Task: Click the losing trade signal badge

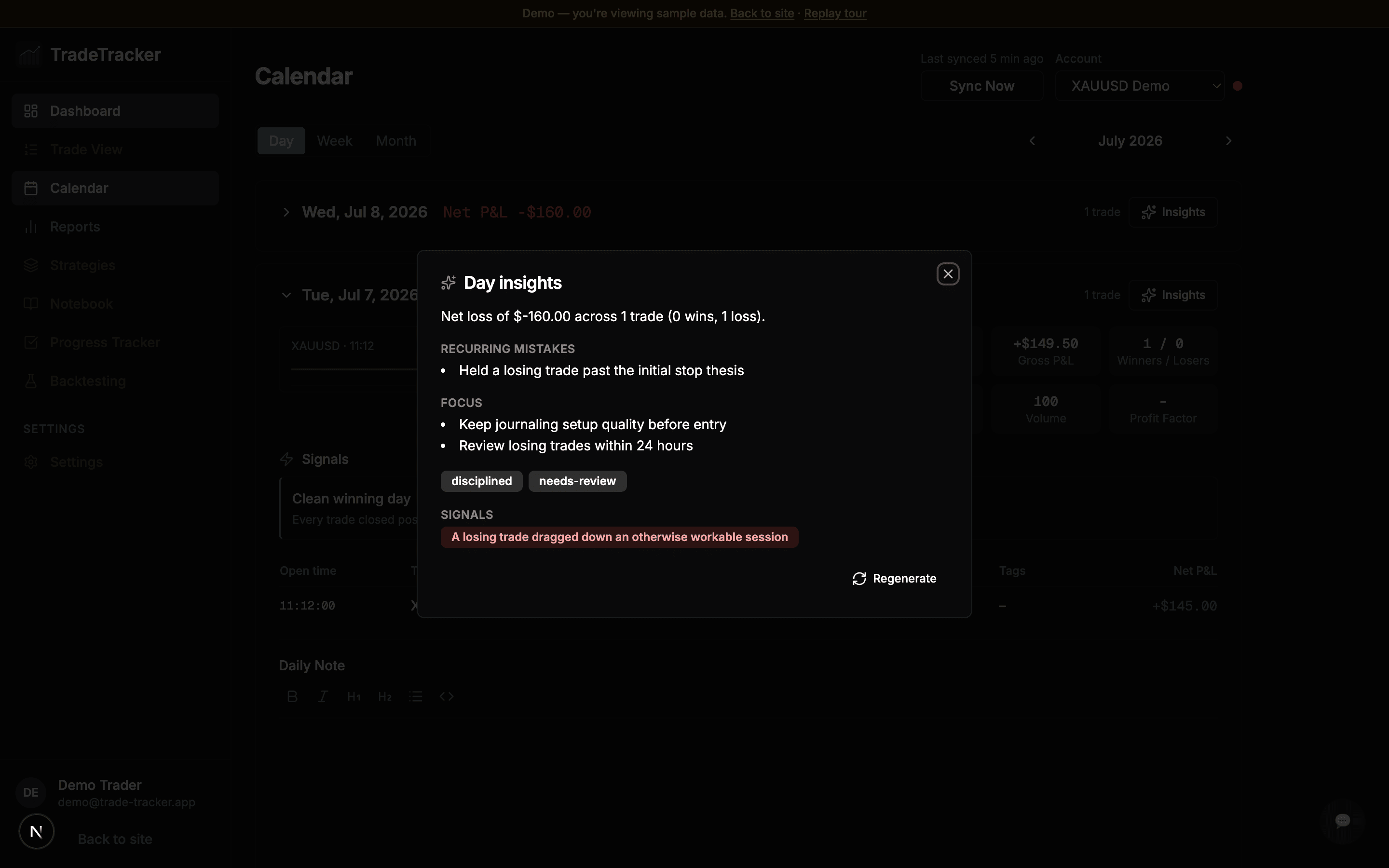Action: tap(619, 537)
